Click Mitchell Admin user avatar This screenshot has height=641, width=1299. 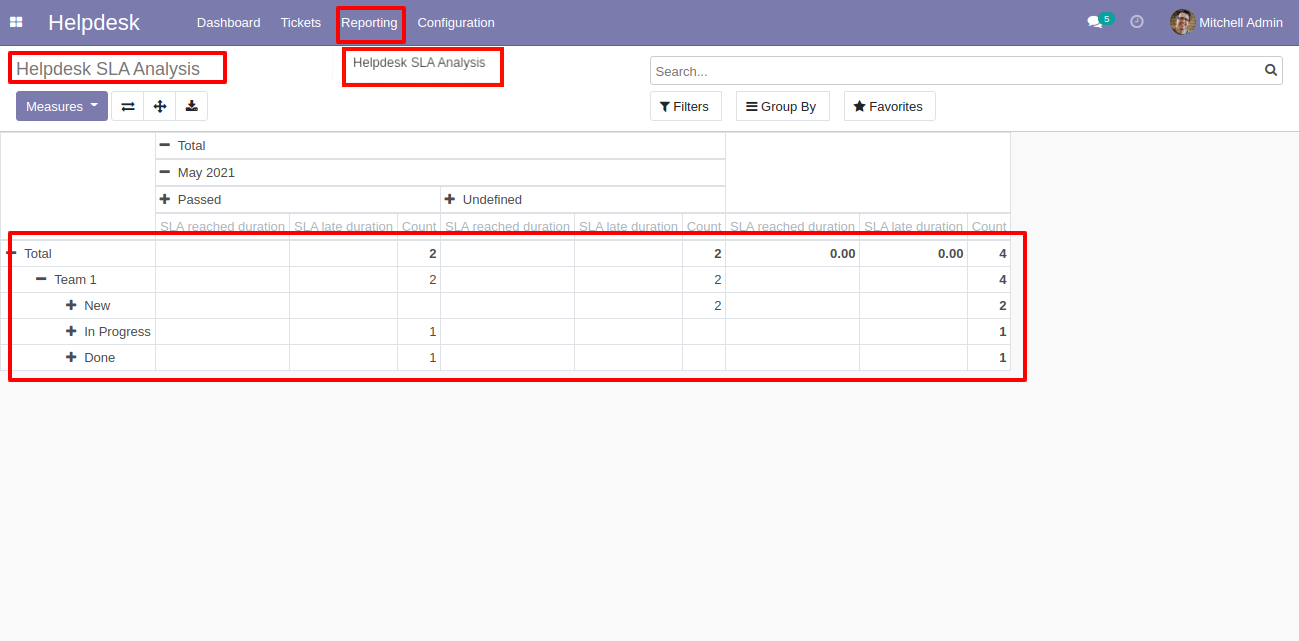[1183, 22]
